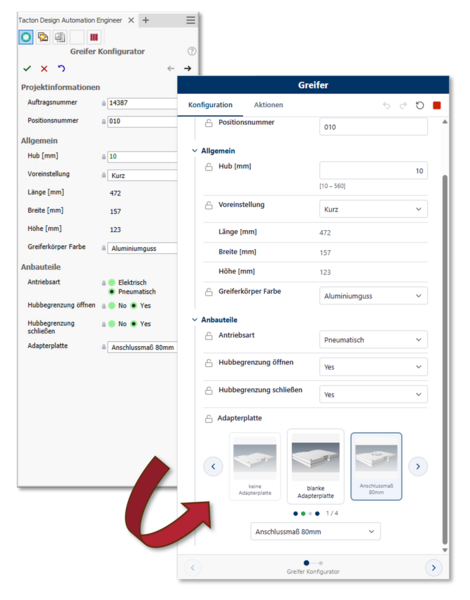Click the green checkmark to accept configuration
This screenshot has width=470, height=600.
(27, 68)
